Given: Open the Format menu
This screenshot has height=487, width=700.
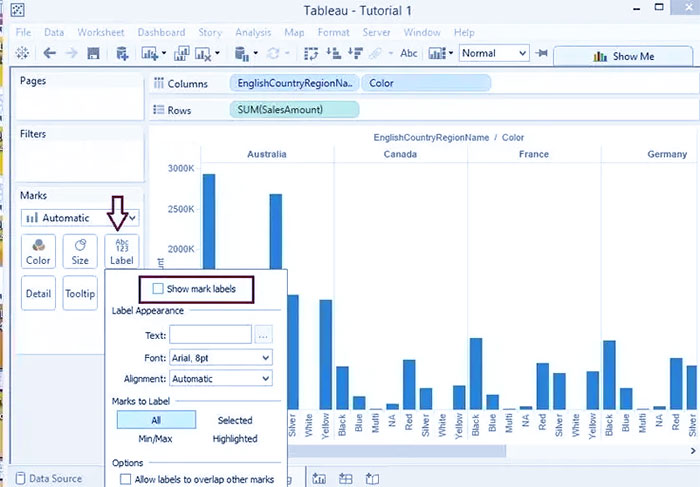Looking at the screenshot, I should (333, 32).
